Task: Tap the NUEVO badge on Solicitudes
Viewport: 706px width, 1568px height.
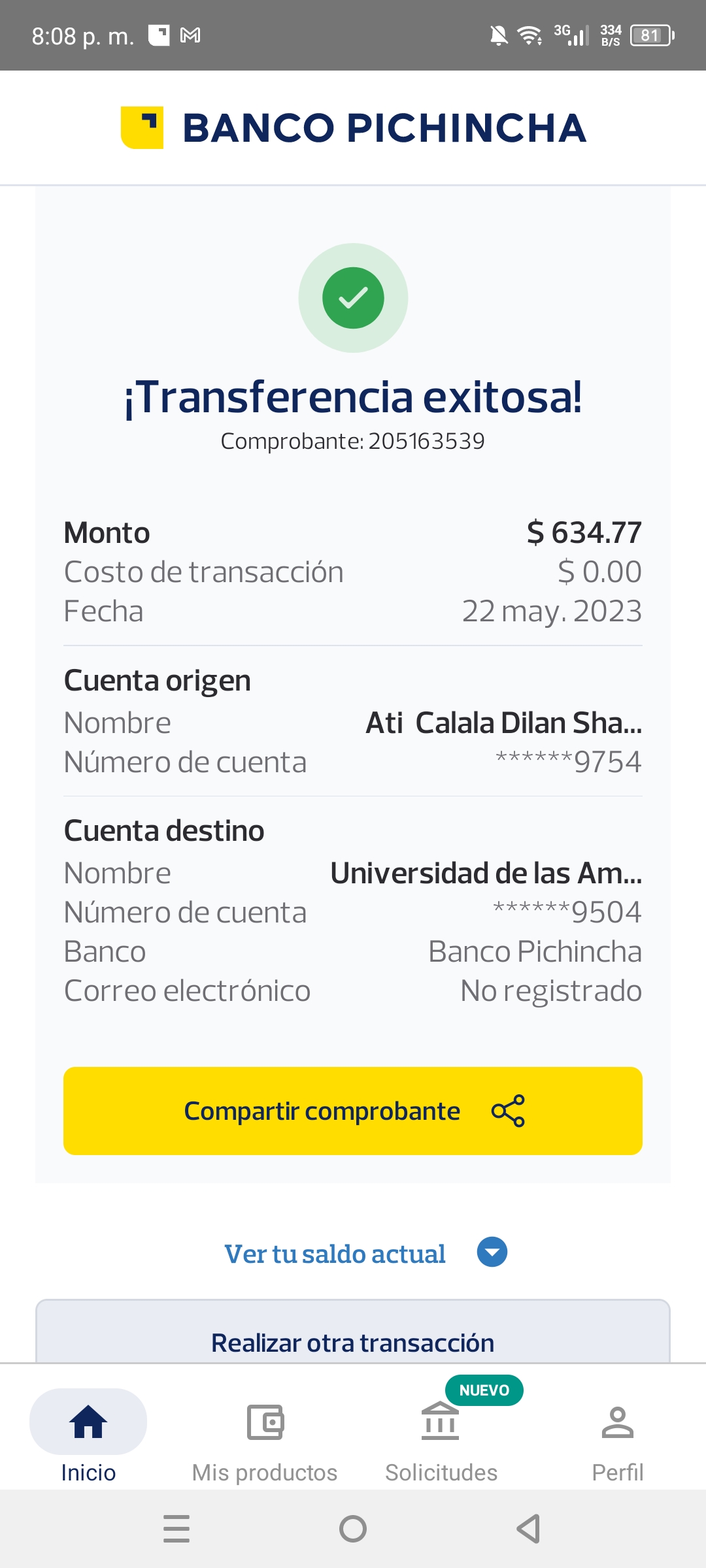Action: click(x=484, y=1390)
